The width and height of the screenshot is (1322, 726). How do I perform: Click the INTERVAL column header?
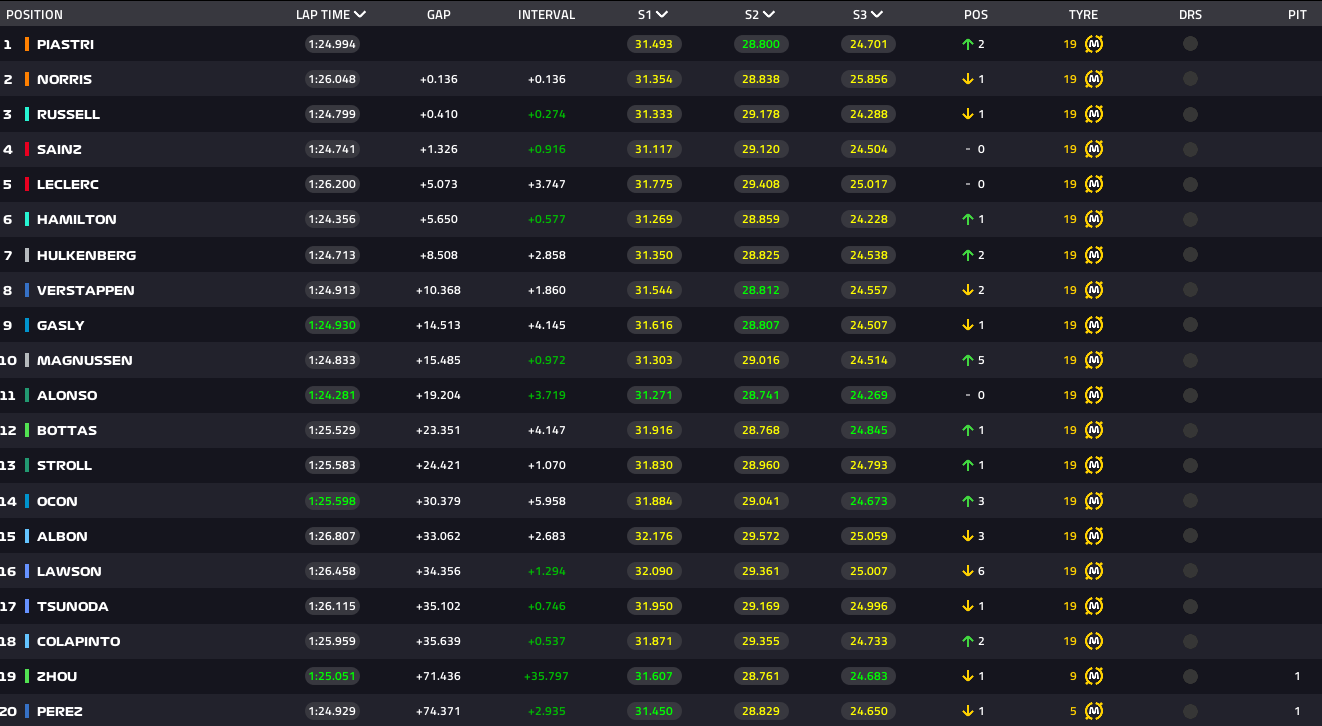pos(546,15)
